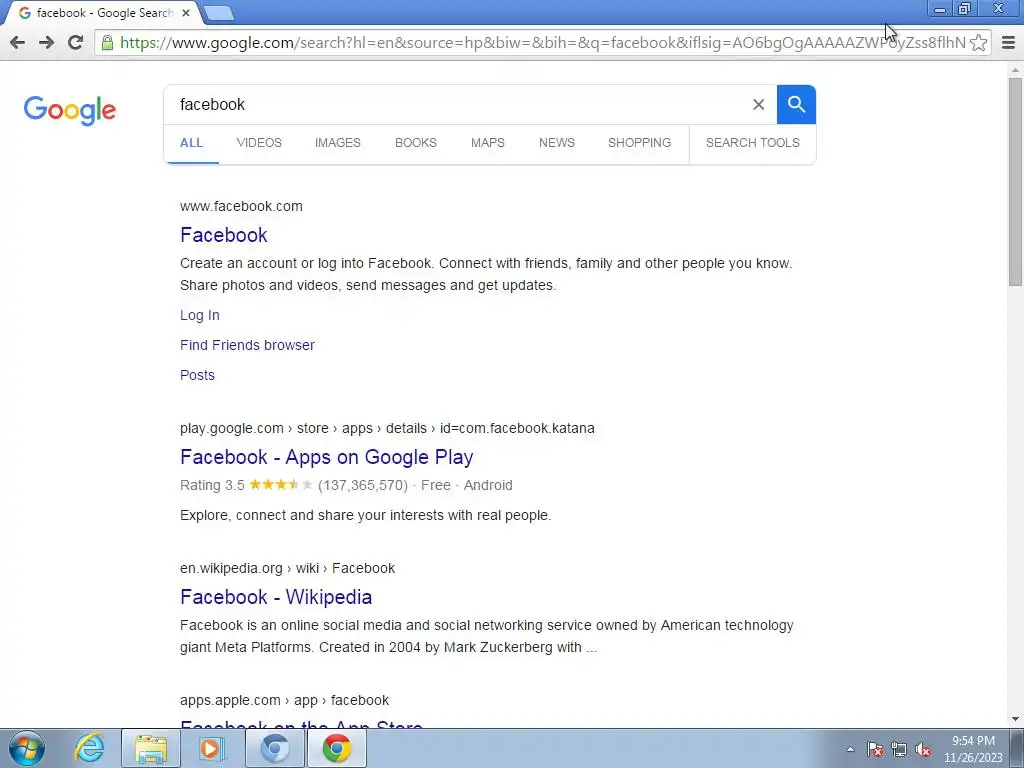The width and height of the screenshot is (1024, 768).
Task: Click the green padlock security icon
Action: [x=108, y=43]
